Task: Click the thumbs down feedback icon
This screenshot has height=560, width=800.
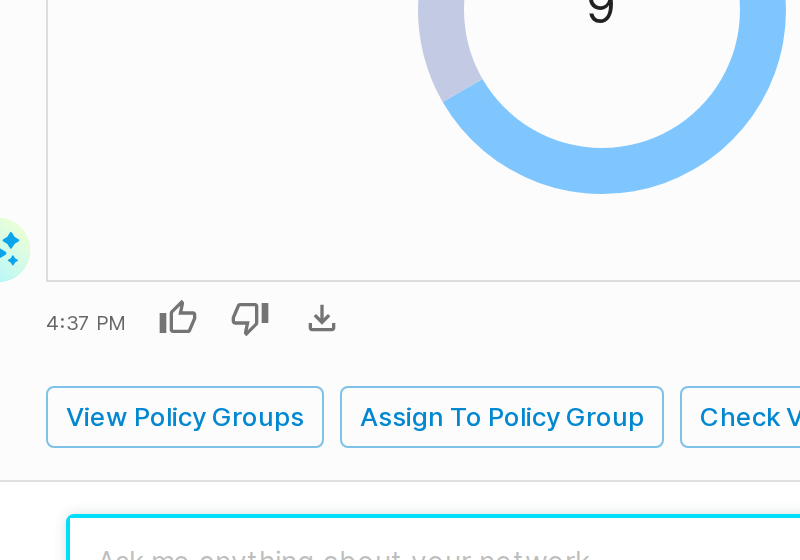Action: tap(250, 318)
